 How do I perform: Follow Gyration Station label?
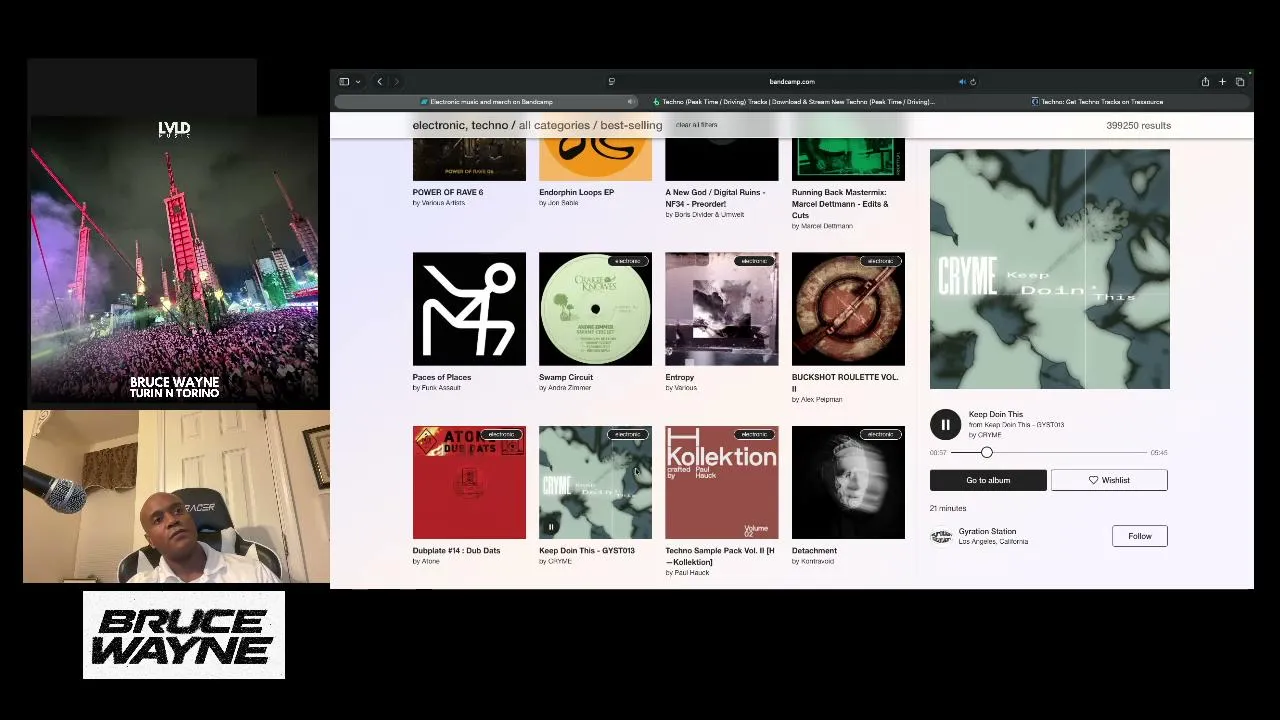click(1139, 536)
